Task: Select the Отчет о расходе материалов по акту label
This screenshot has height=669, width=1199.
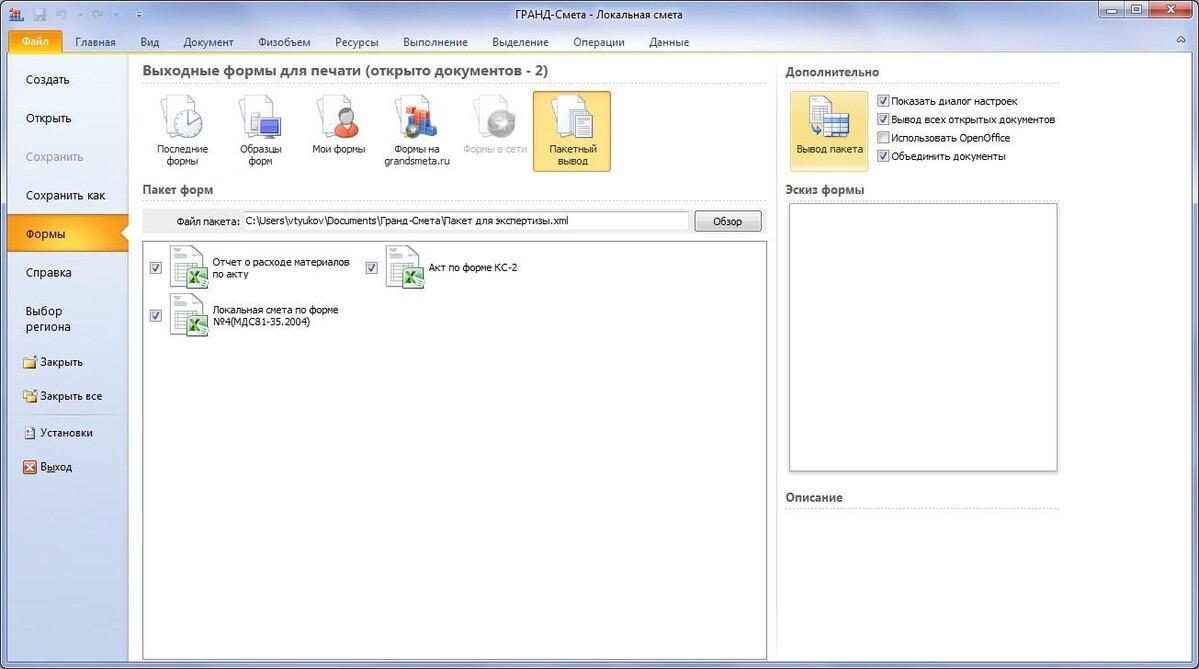Action: (281, 268)
